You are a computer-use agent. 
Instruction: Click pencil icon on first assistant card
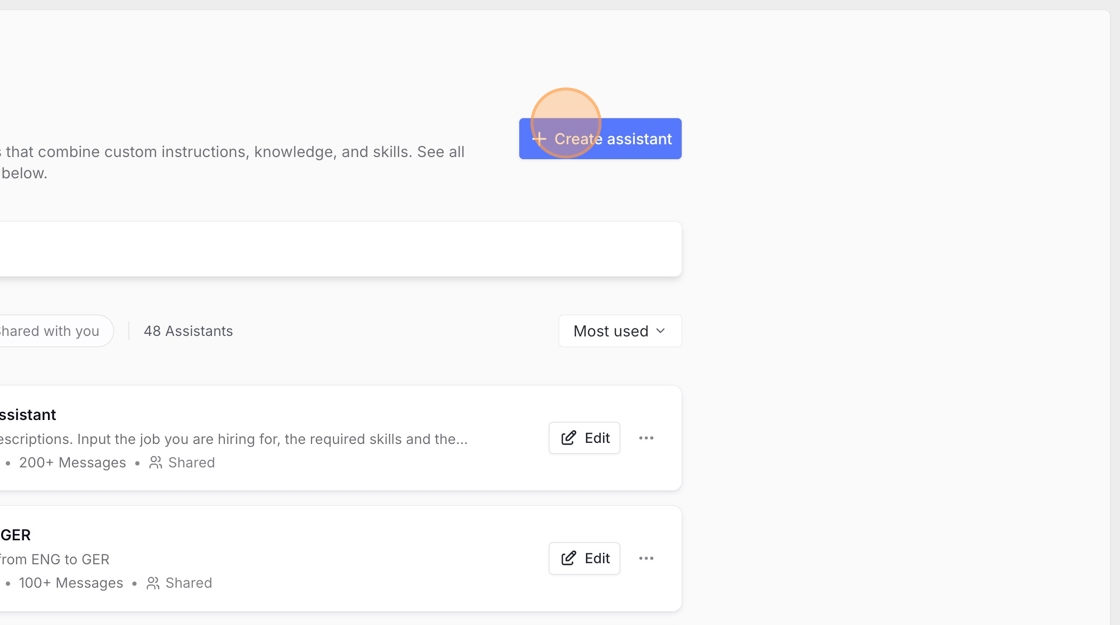[569, 438]
